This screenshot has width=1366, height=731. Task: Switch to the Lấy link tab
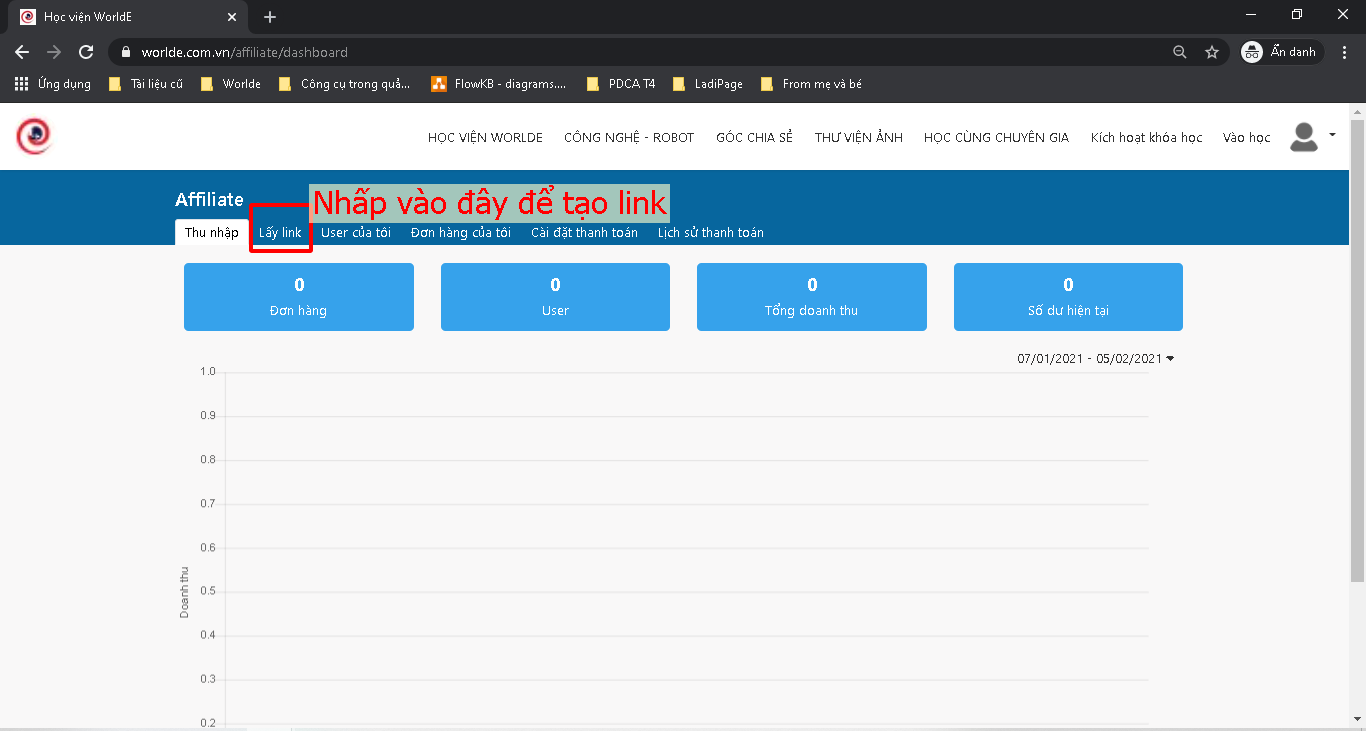(x=280, y=233)
